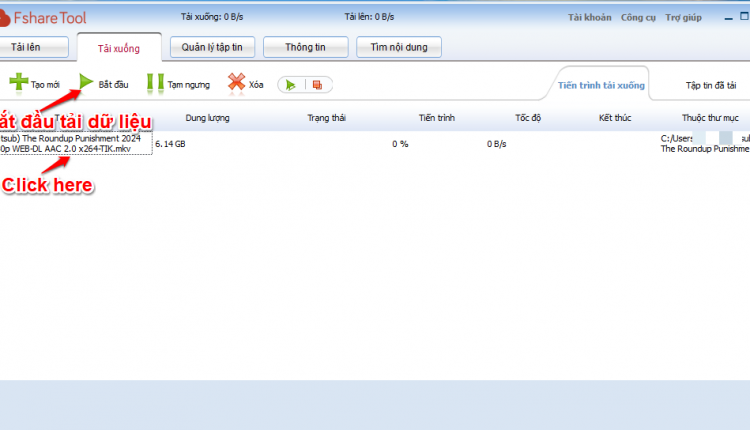Image resolution: width=750 pixels, height=430 pixels.
Task: Select The Roundup Punishment 2024 file row
Action: point(76,143)
